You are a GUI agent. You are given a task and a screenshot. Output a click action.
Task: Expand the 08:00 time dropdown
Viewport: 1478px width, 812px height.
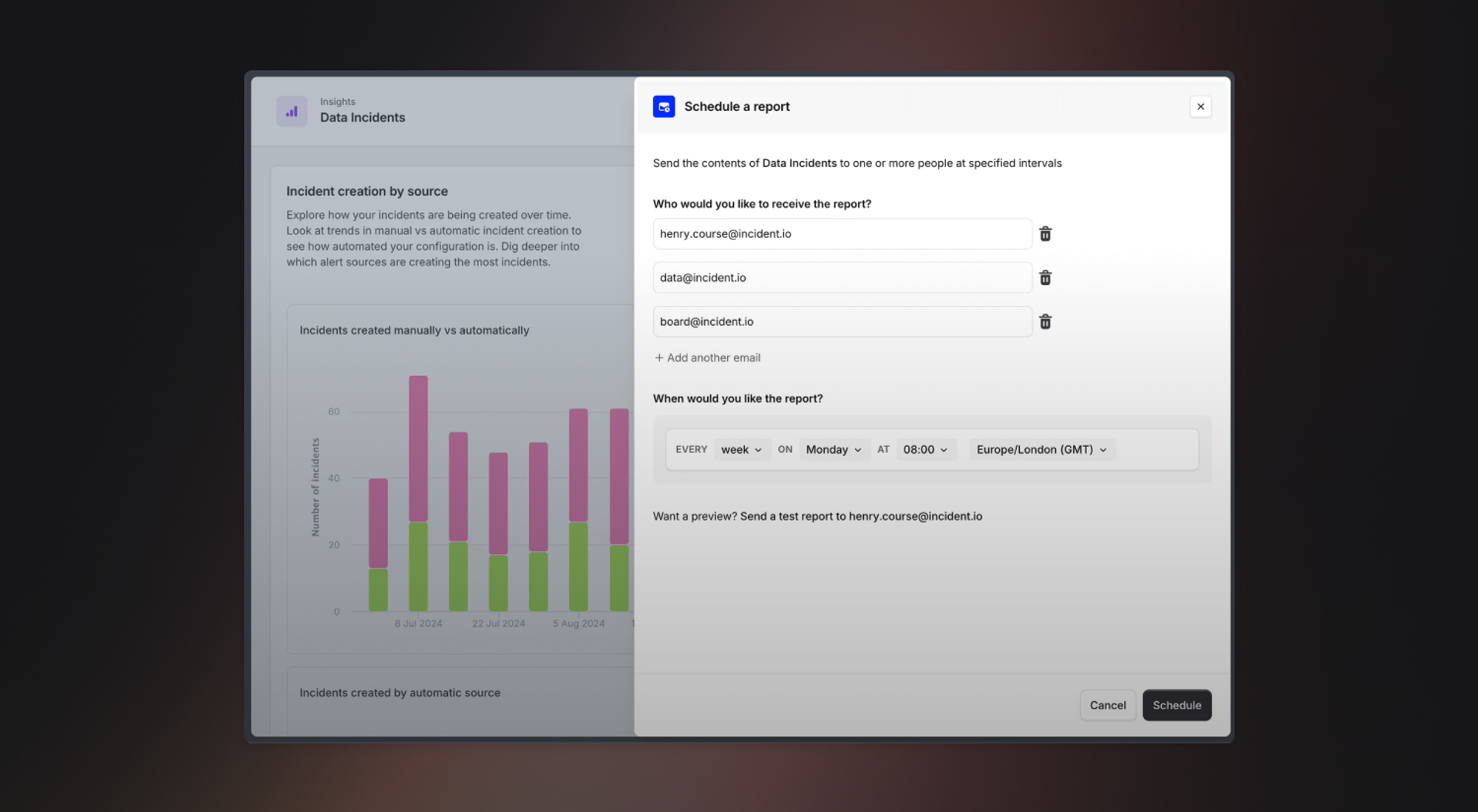pyautogui.click(x=925, y=449)
